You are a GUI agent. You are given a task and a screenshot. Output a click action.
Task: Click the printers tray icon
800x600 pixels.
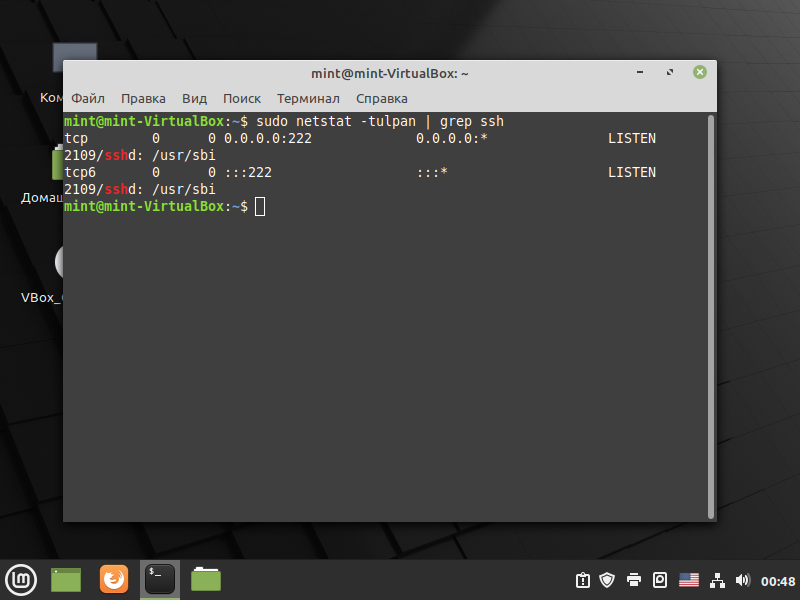click(634, 580)
